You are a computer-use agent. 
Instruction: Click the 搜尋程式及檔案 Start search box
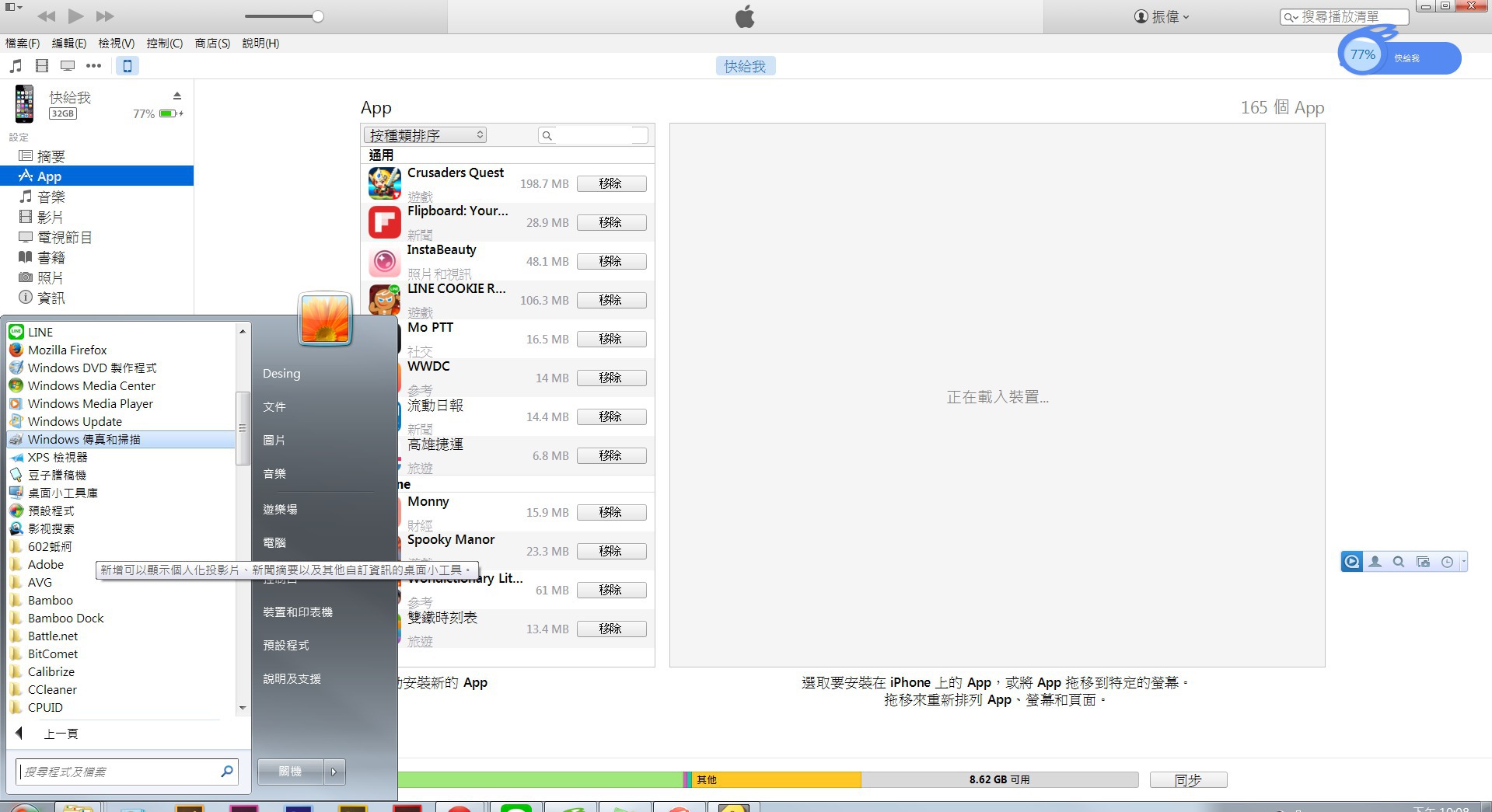click(128, 772)
